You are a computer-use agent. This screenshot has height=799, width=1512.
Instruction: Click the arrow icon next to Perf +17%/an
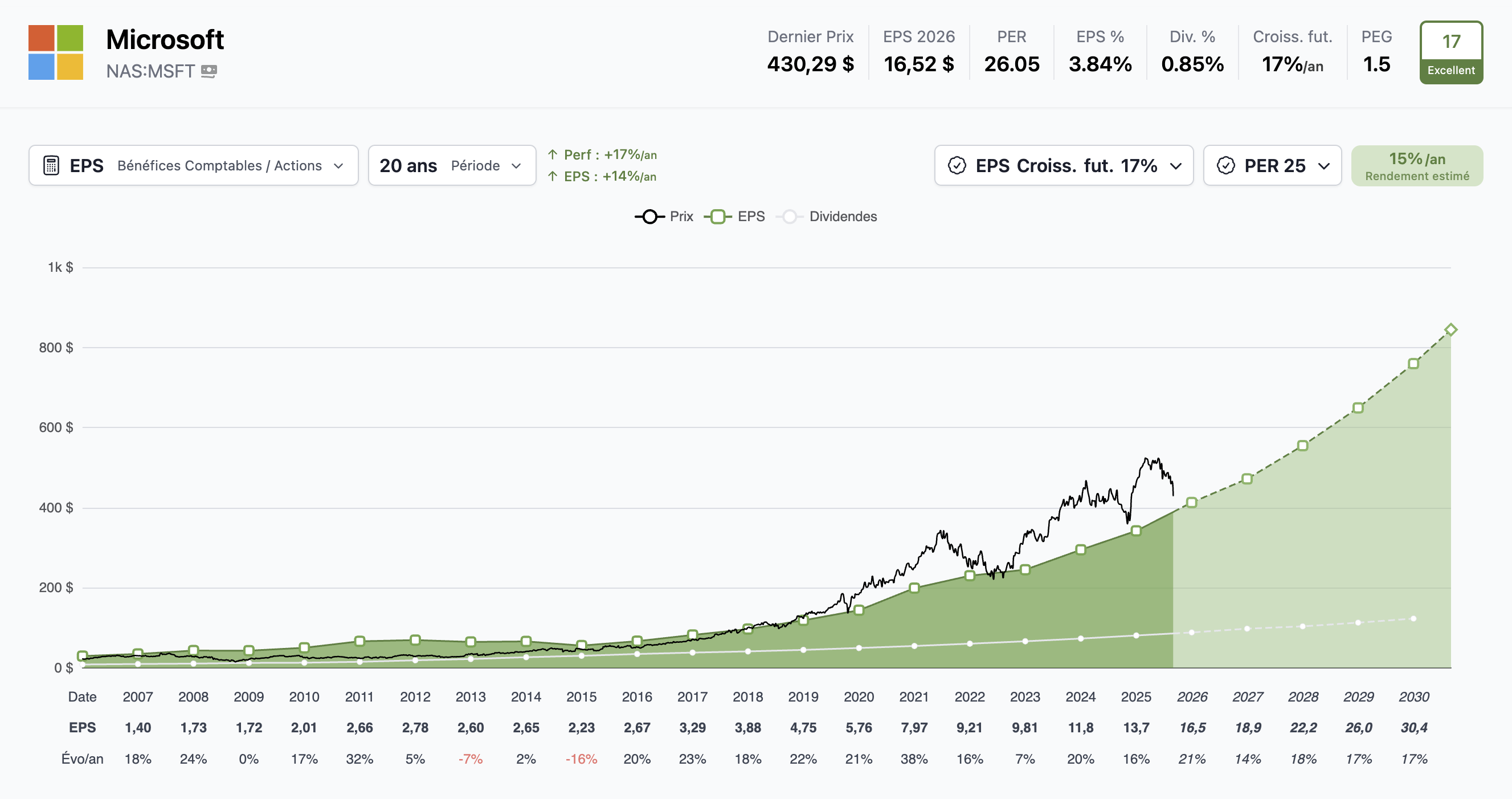pos(552,154)
